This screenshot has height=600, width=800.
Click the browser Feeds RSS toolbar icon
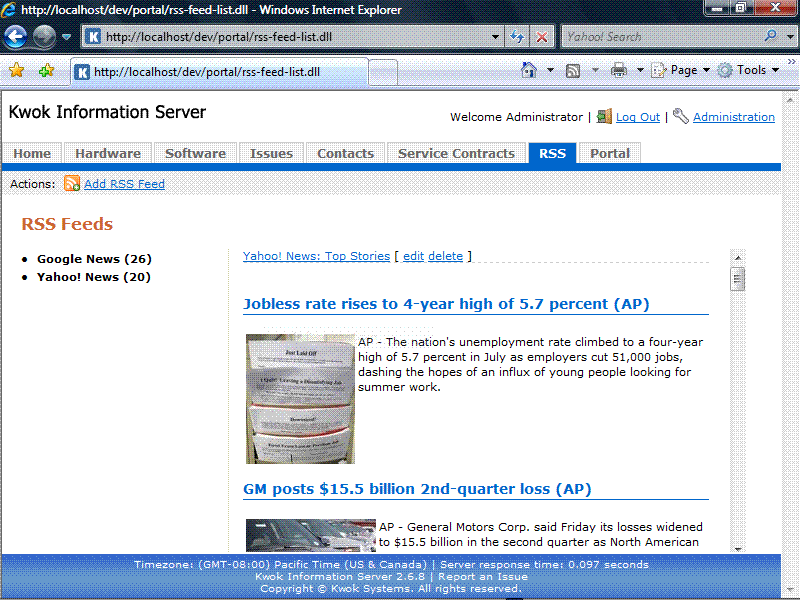573,70
